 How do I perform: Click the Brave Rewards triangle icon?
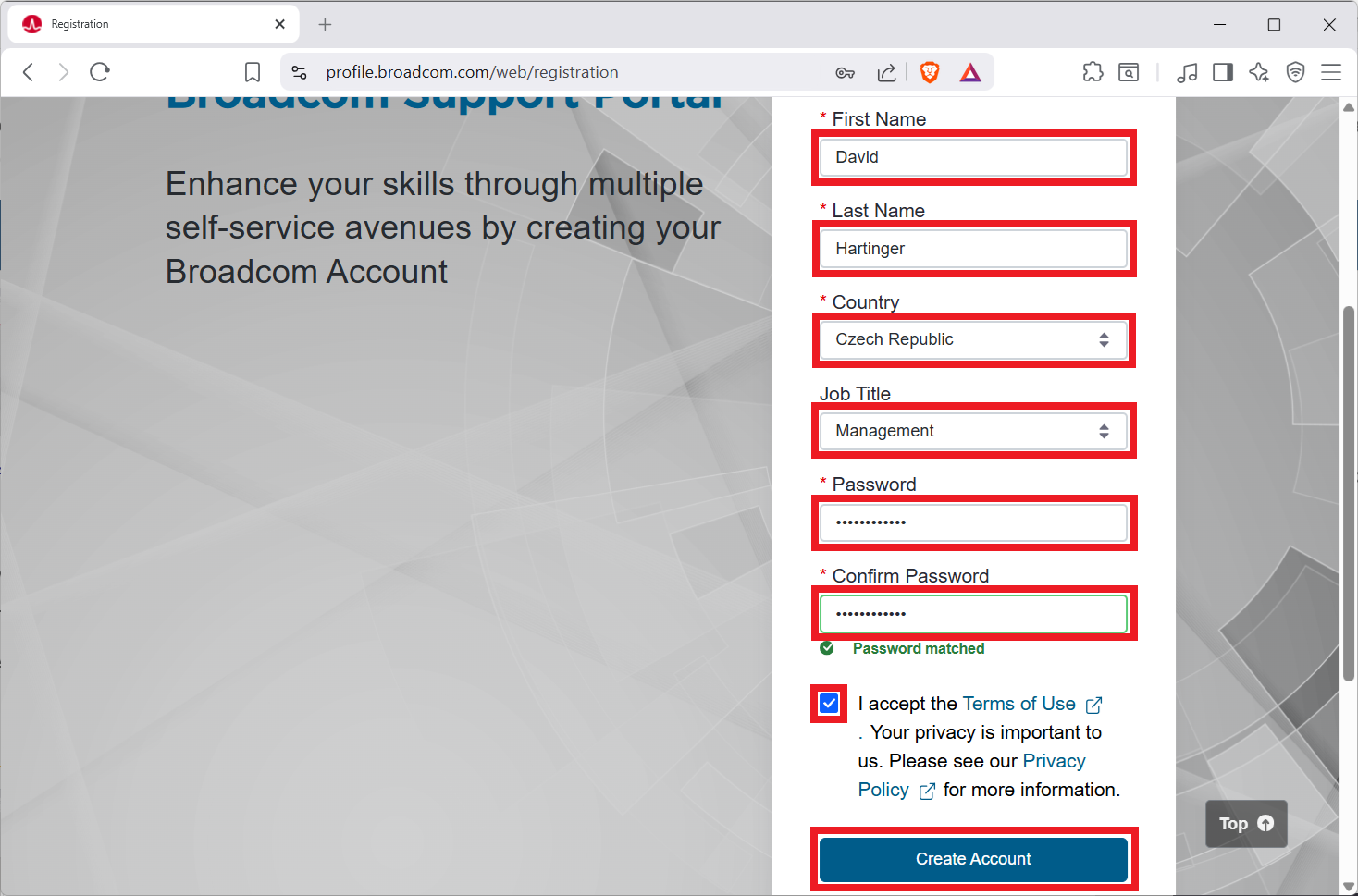pyautogui.click(x=969, y=71)
